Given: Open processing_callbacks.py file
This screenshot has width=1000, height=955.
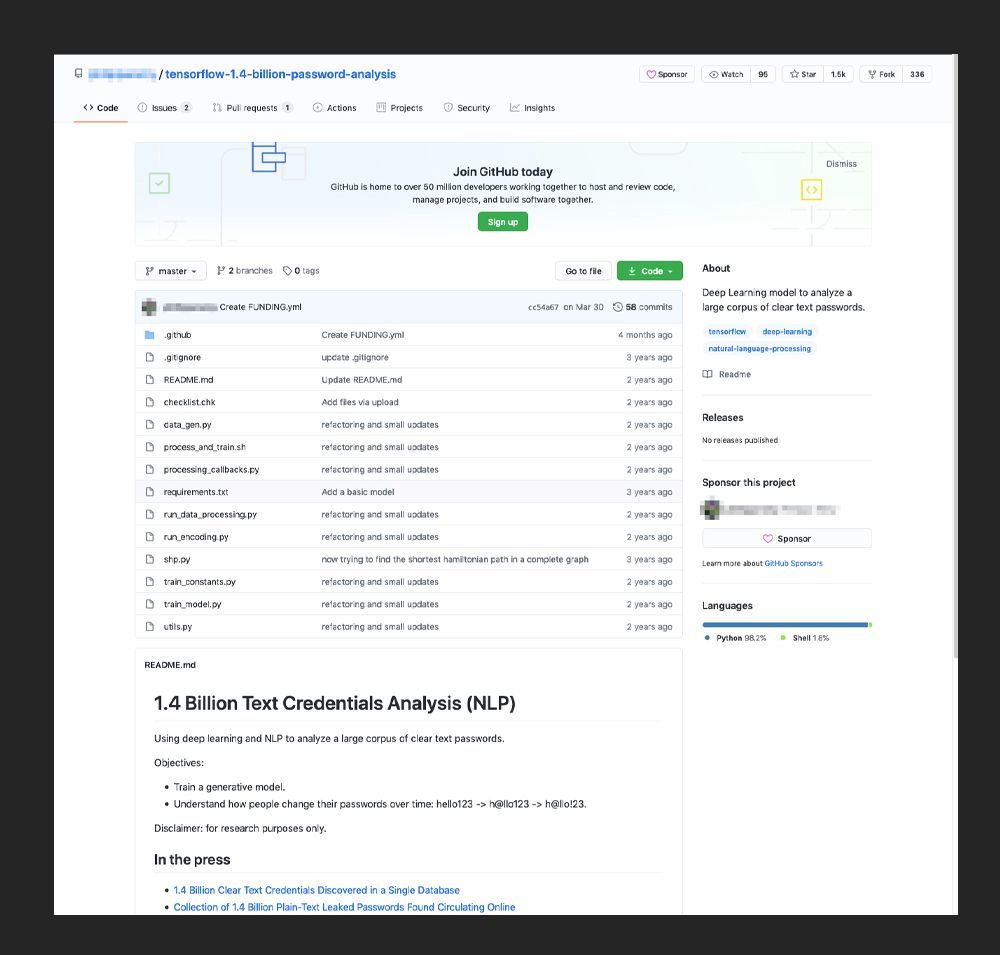Looking at the screenshot, I should coord(211,470).
